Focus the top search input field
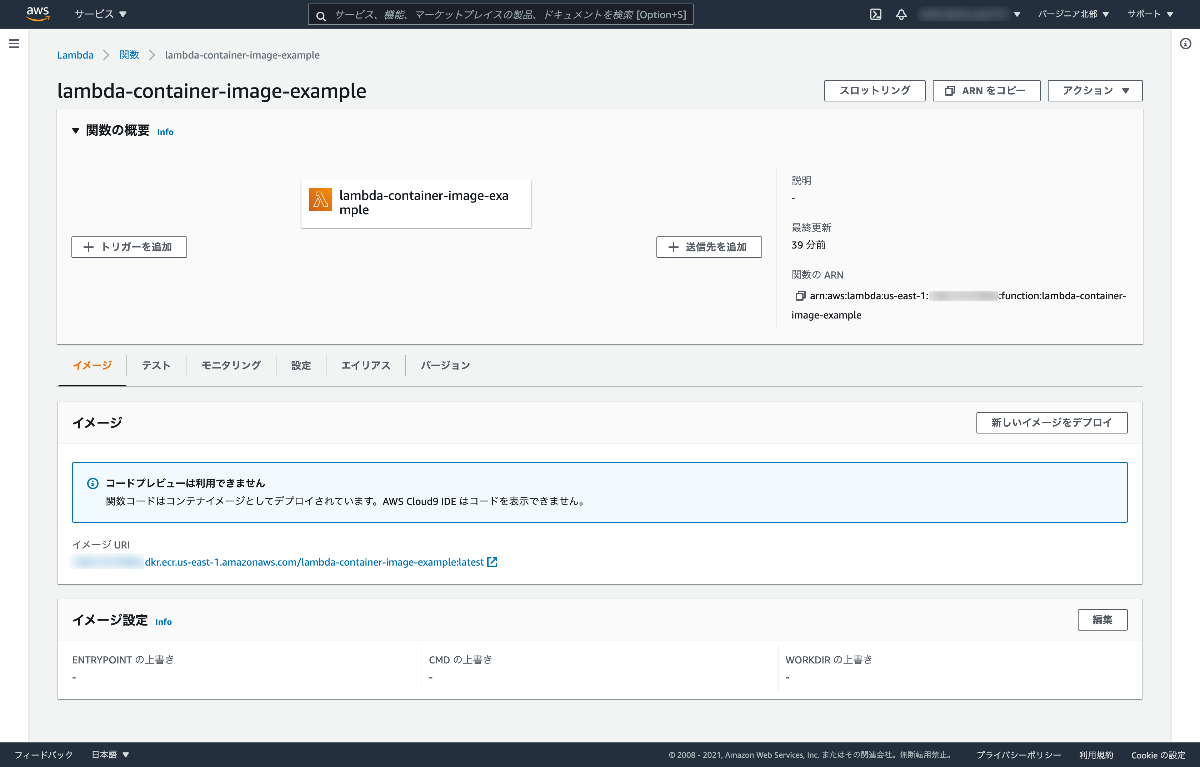 500,15
